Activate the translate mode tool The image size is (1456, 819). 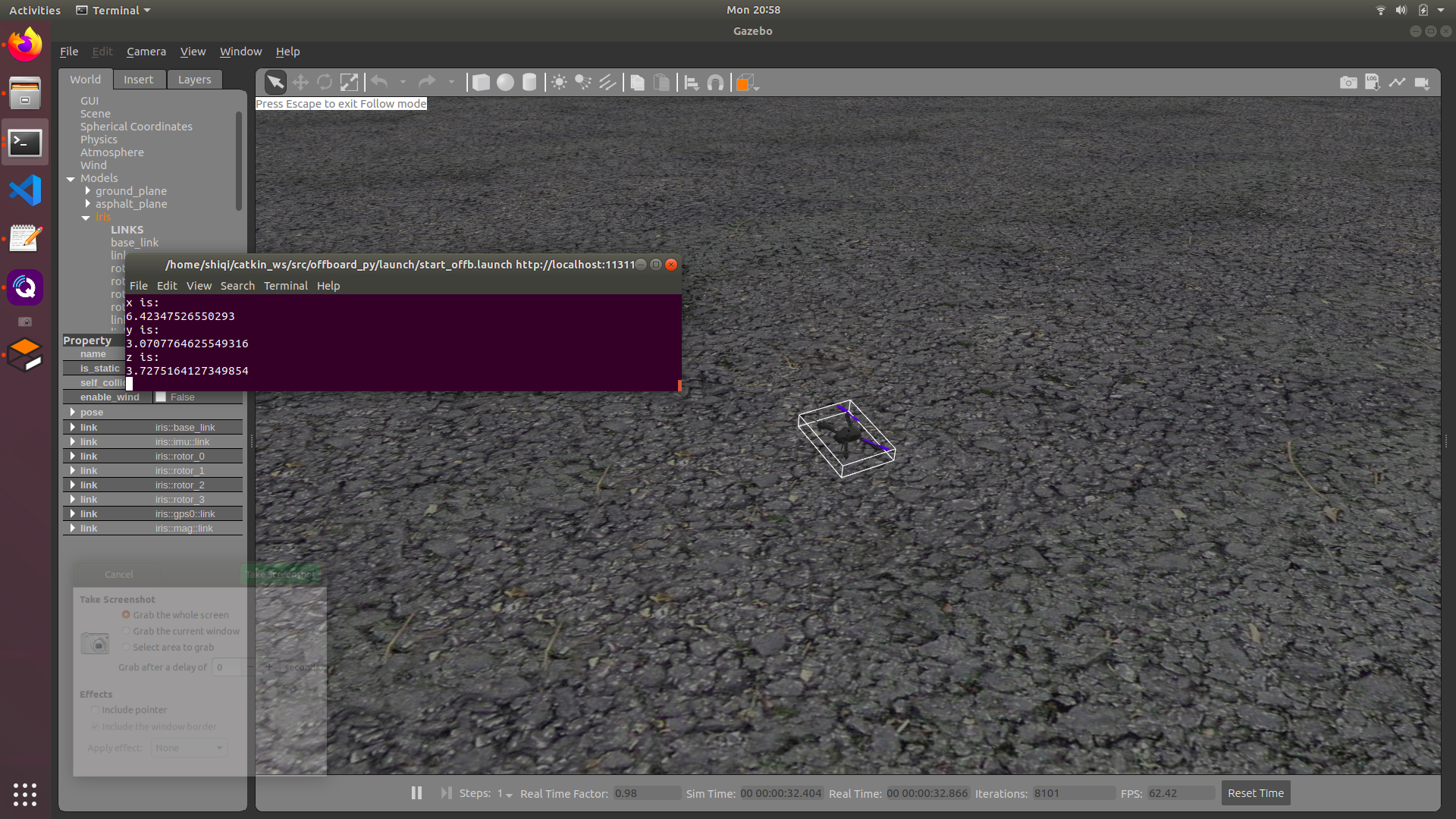click(x=300, y=82)
